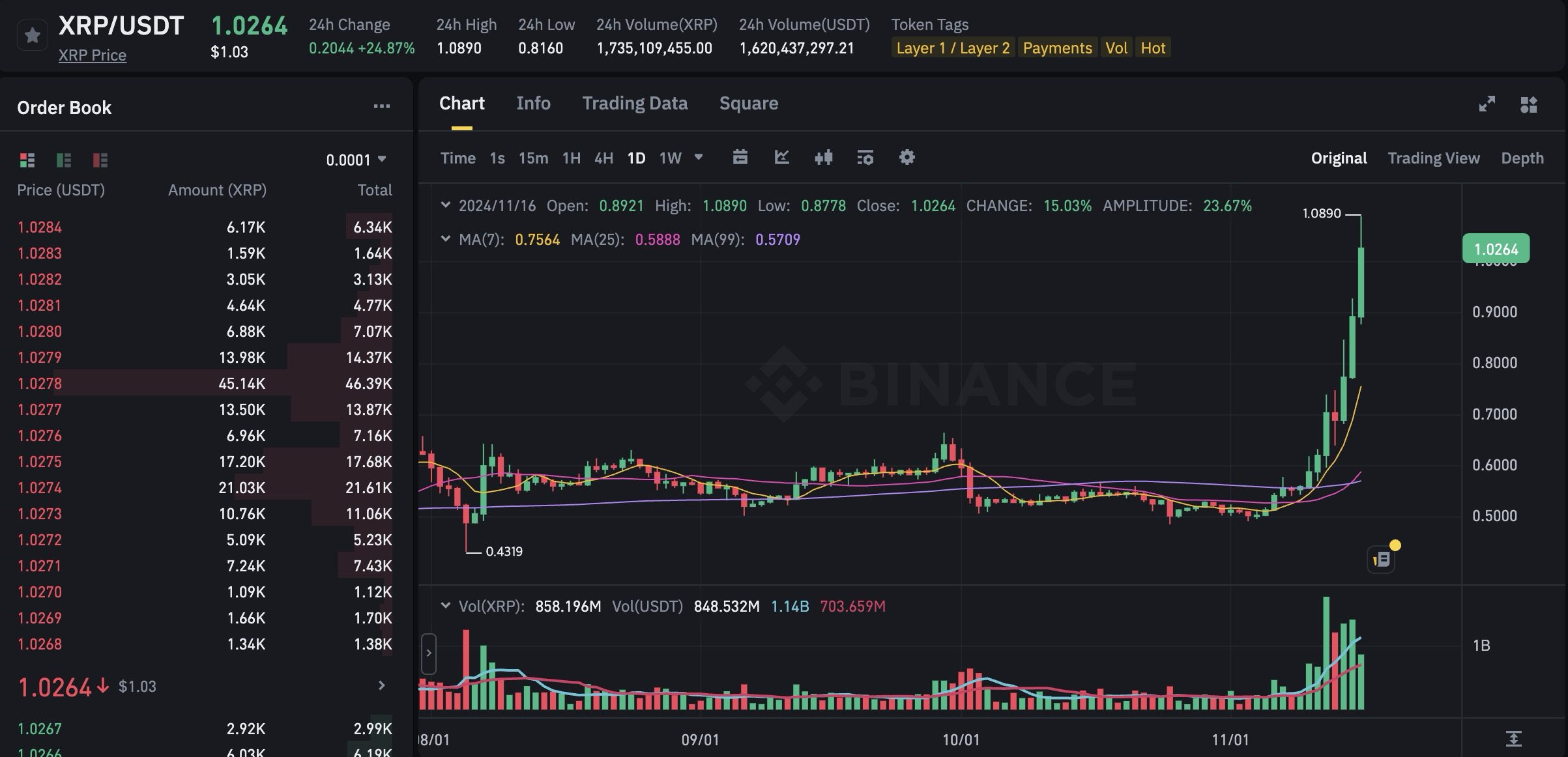Enable the combined buy/sell order book view

coord(27,160)
